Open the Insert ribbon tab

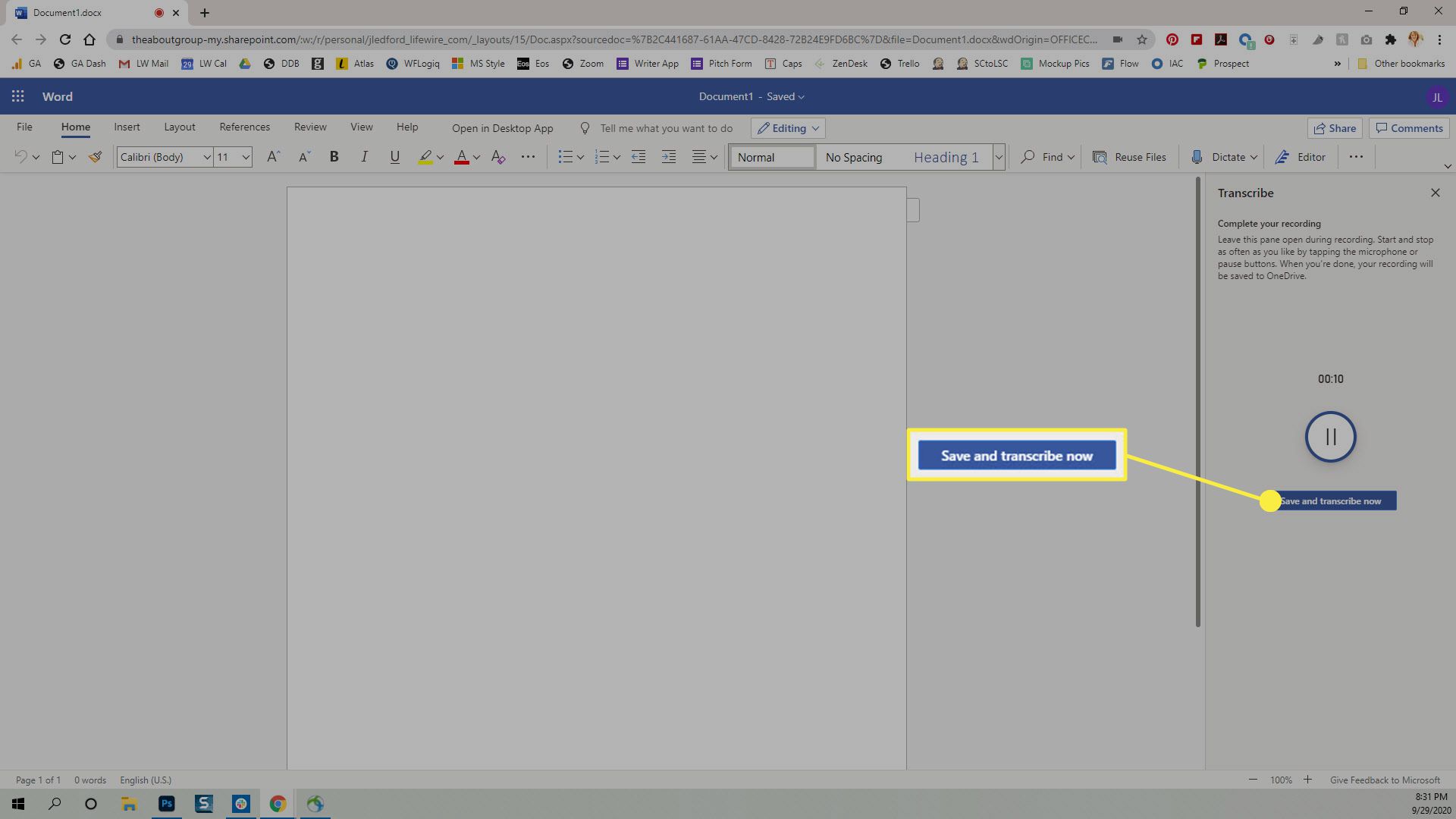(x=127, y=127)
